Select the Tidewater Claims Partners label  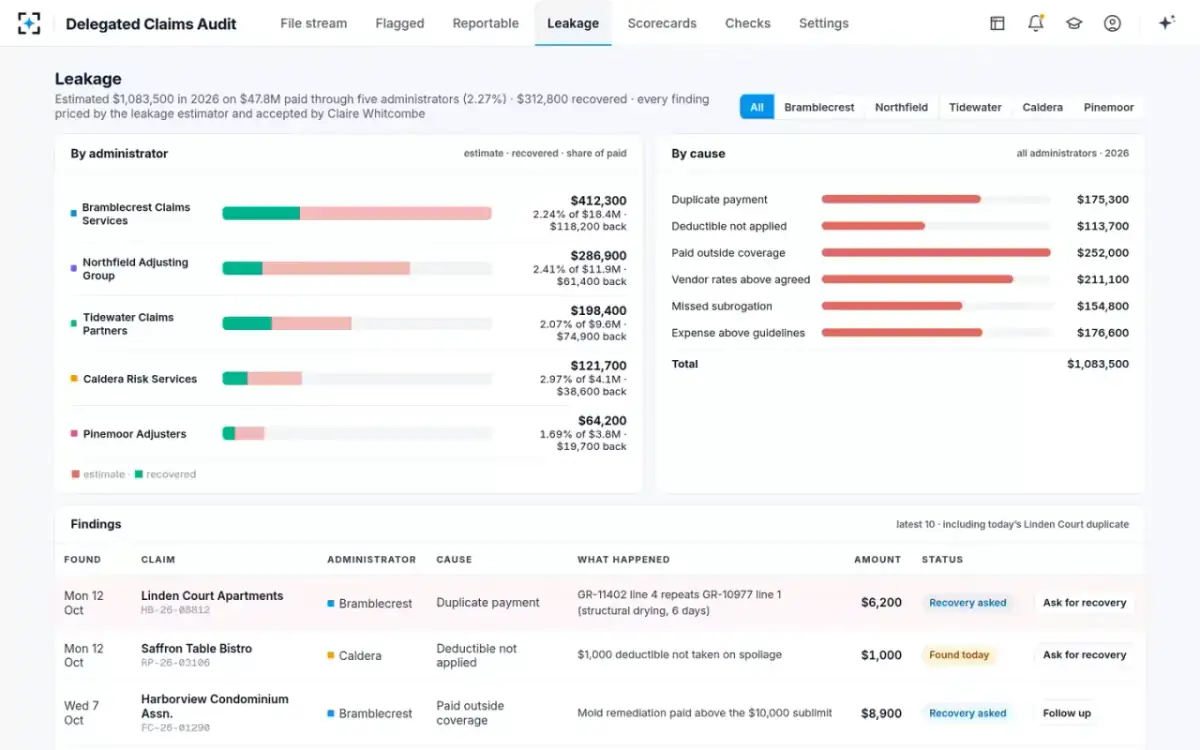[x=128, y=324]
